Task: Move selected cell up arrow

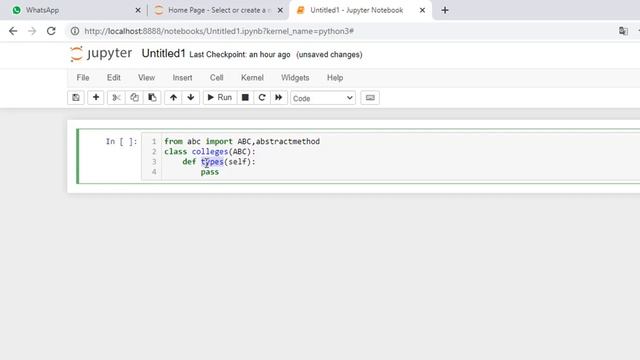Action: click(173, 98)
